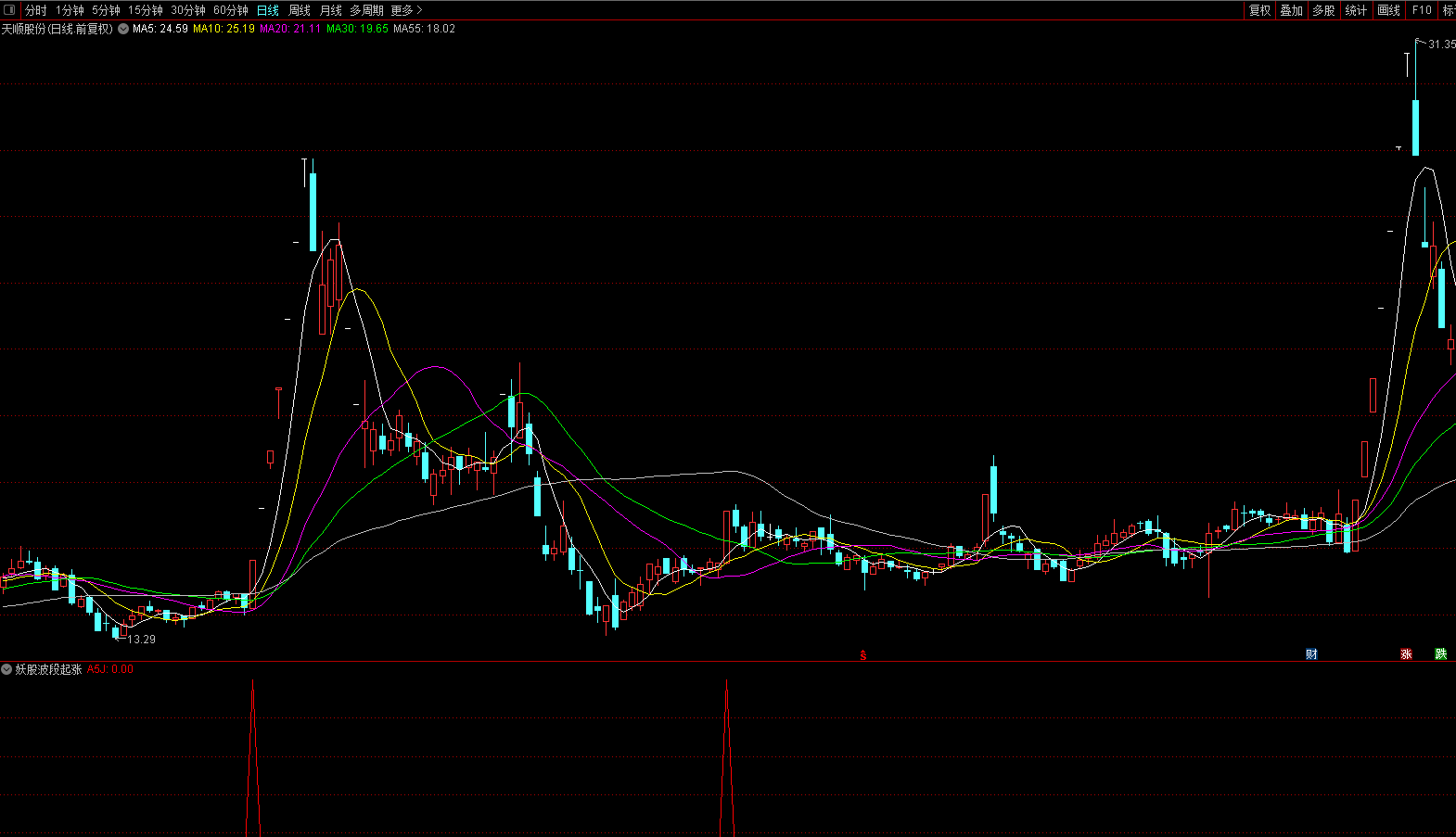Click the 31.35 high price marker
Screen dimensions: 1456x837
click(1441, 44)
